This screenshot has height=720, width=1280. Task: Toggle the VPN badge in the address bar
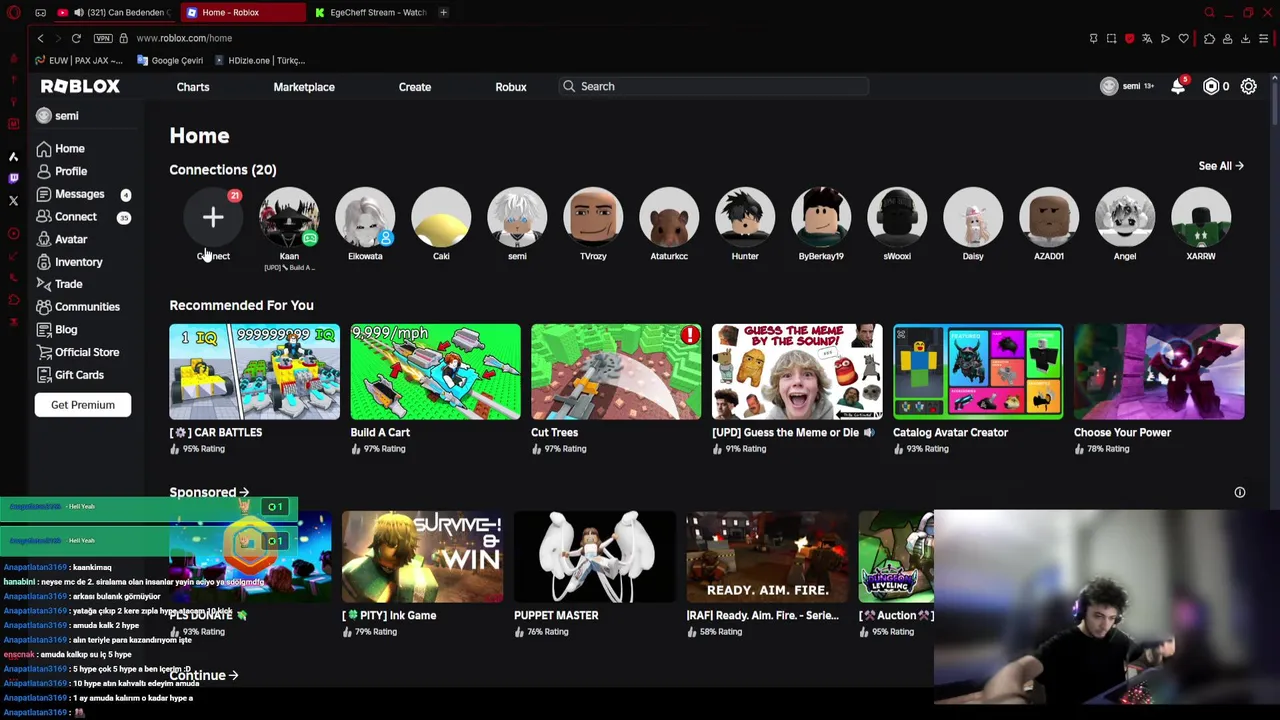103,38
